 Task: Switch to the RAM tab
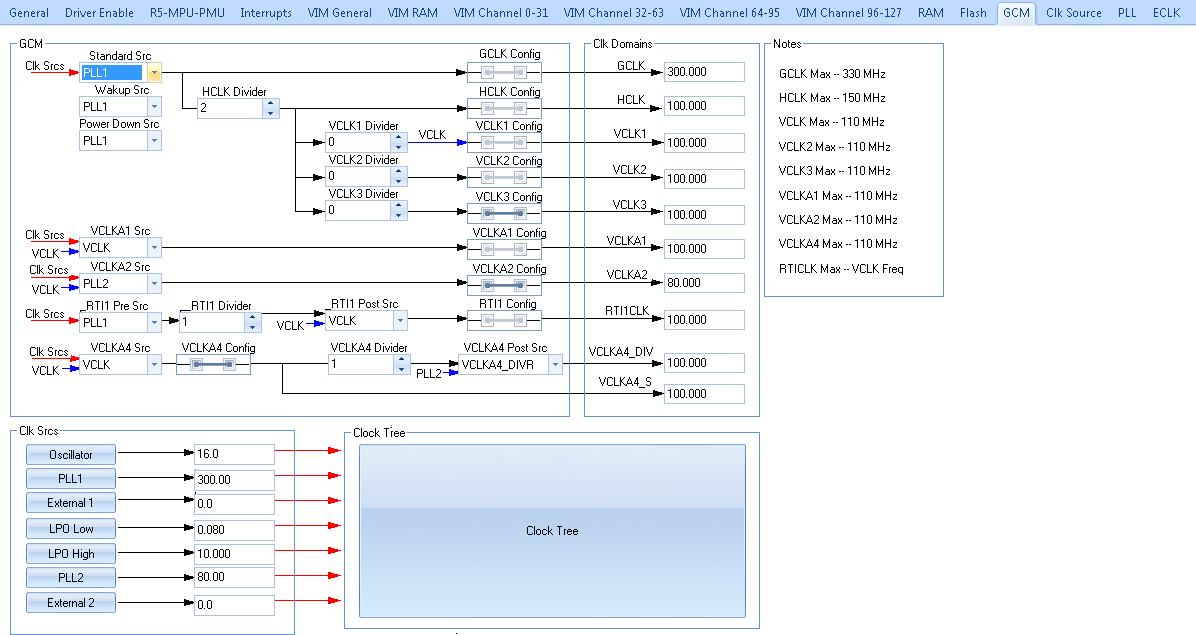click(x=931, y=13)
